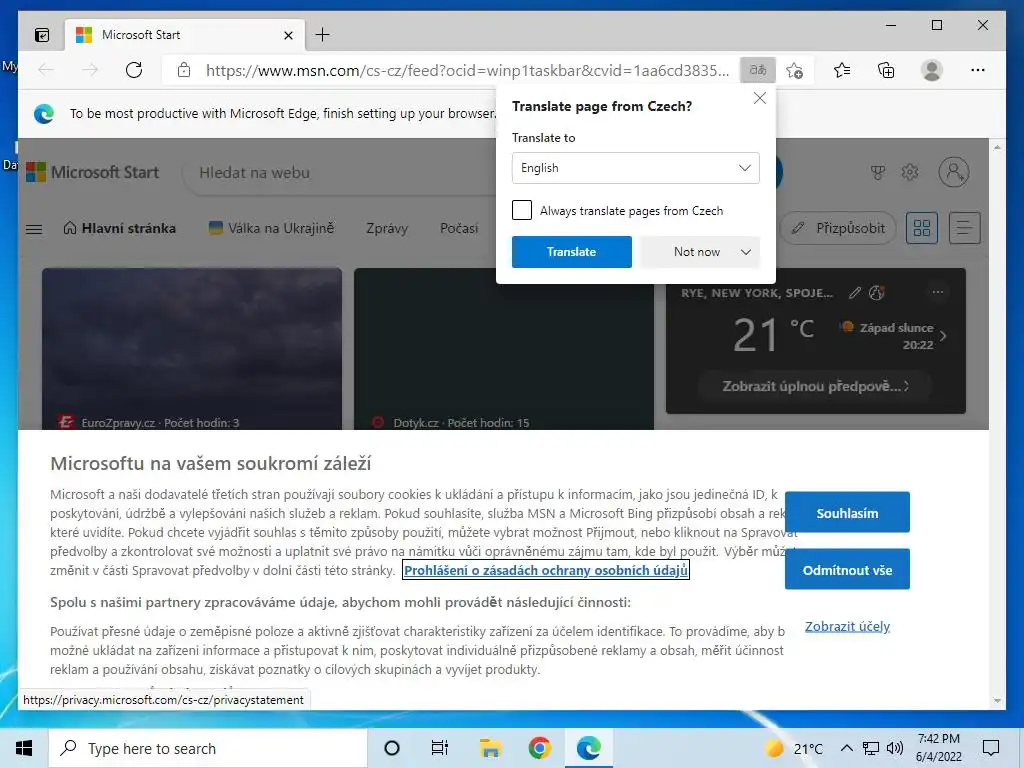Select the Hlavní stránka tab
The width and height of the screenshot is (1024, 768).
[x=120, y=228]
